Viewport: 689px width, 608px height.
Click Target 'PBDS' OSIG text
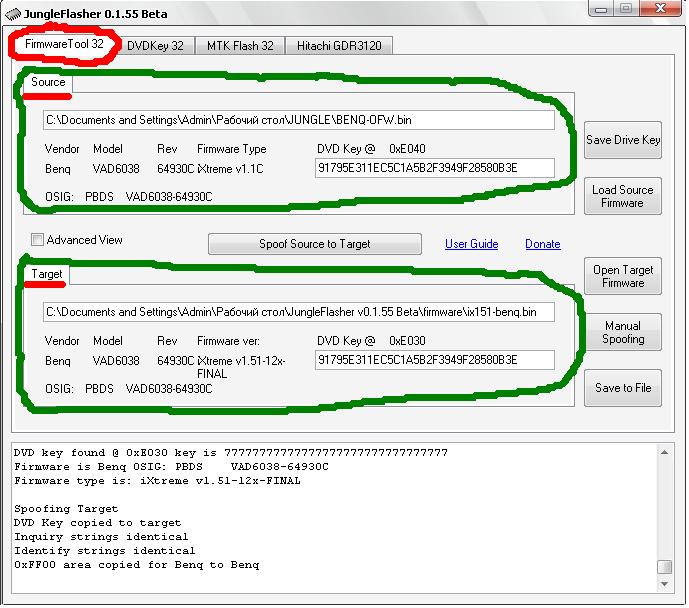[x=99, y=389]
